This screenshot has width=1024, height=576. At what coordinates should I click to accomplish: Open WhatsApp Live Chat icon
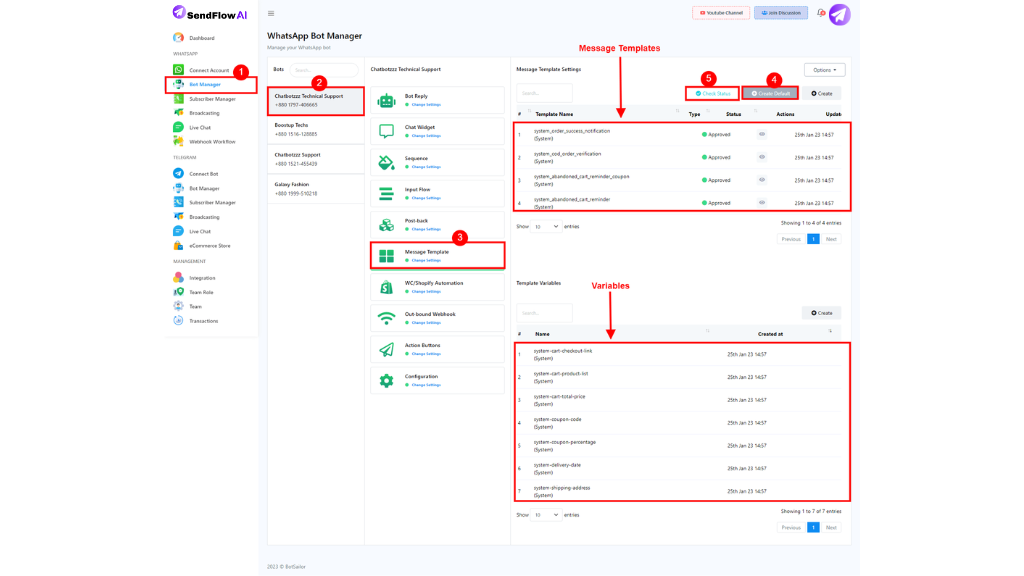[178, 127]
